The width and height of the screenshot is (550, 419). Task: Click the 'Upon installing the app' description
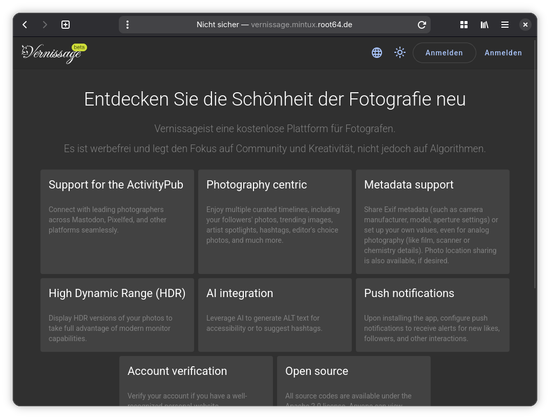432,328
